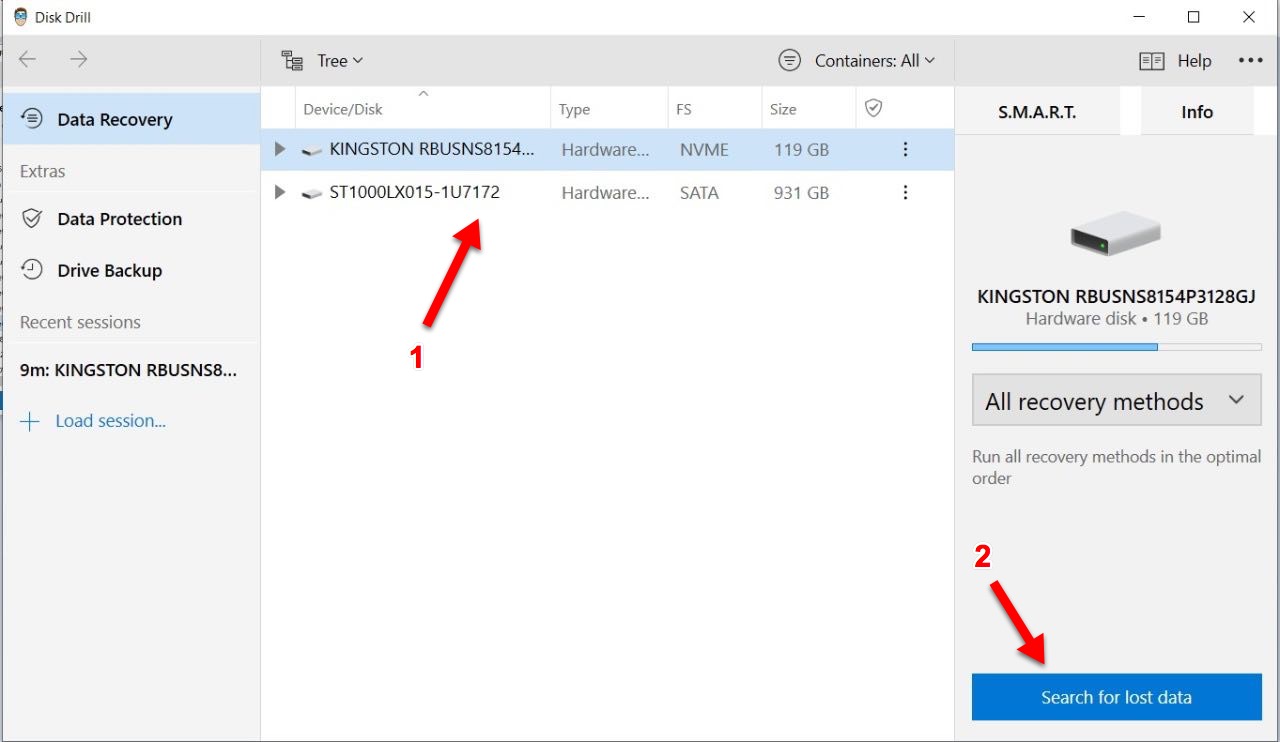Click the disk usage progress bar
Image resolution: width=1280 pixels, height=742 pixels.
[x=1116, y=347]
